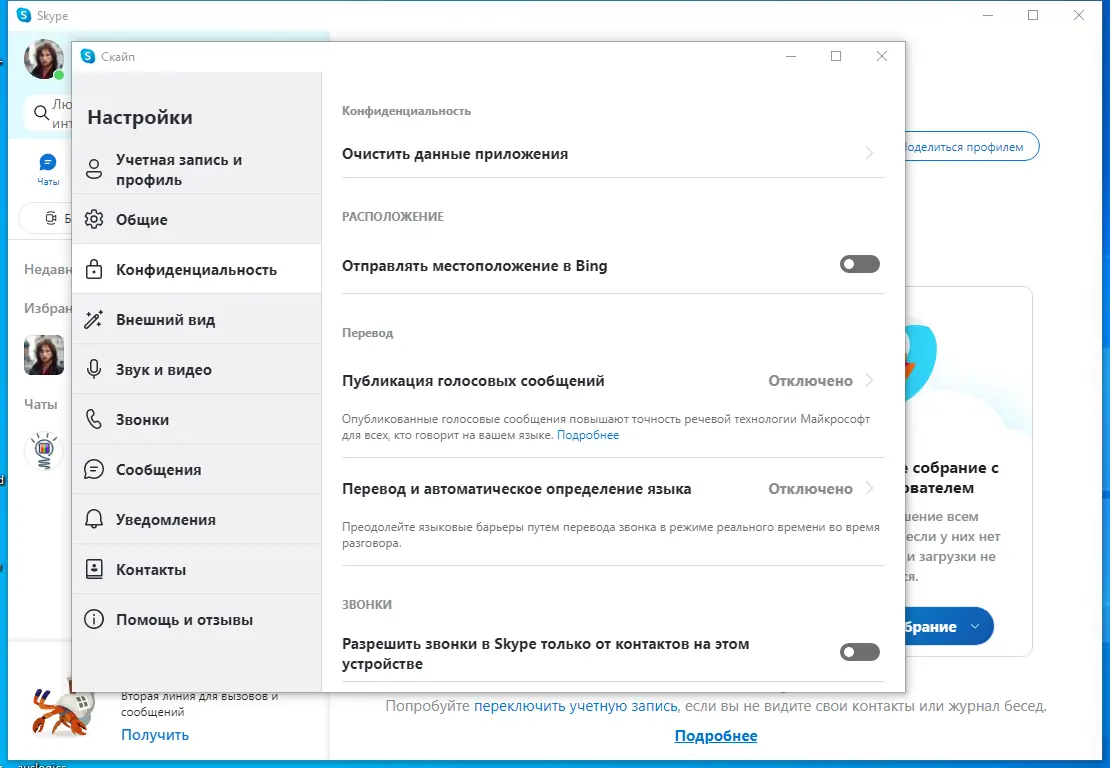Close the Скайп settings window
This screenshot has height=768, width=1110.
click(881, 56)
